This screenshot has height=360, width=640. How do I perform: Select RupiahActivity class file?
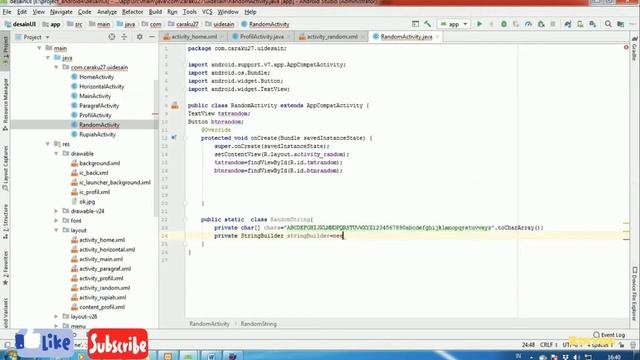97,135
